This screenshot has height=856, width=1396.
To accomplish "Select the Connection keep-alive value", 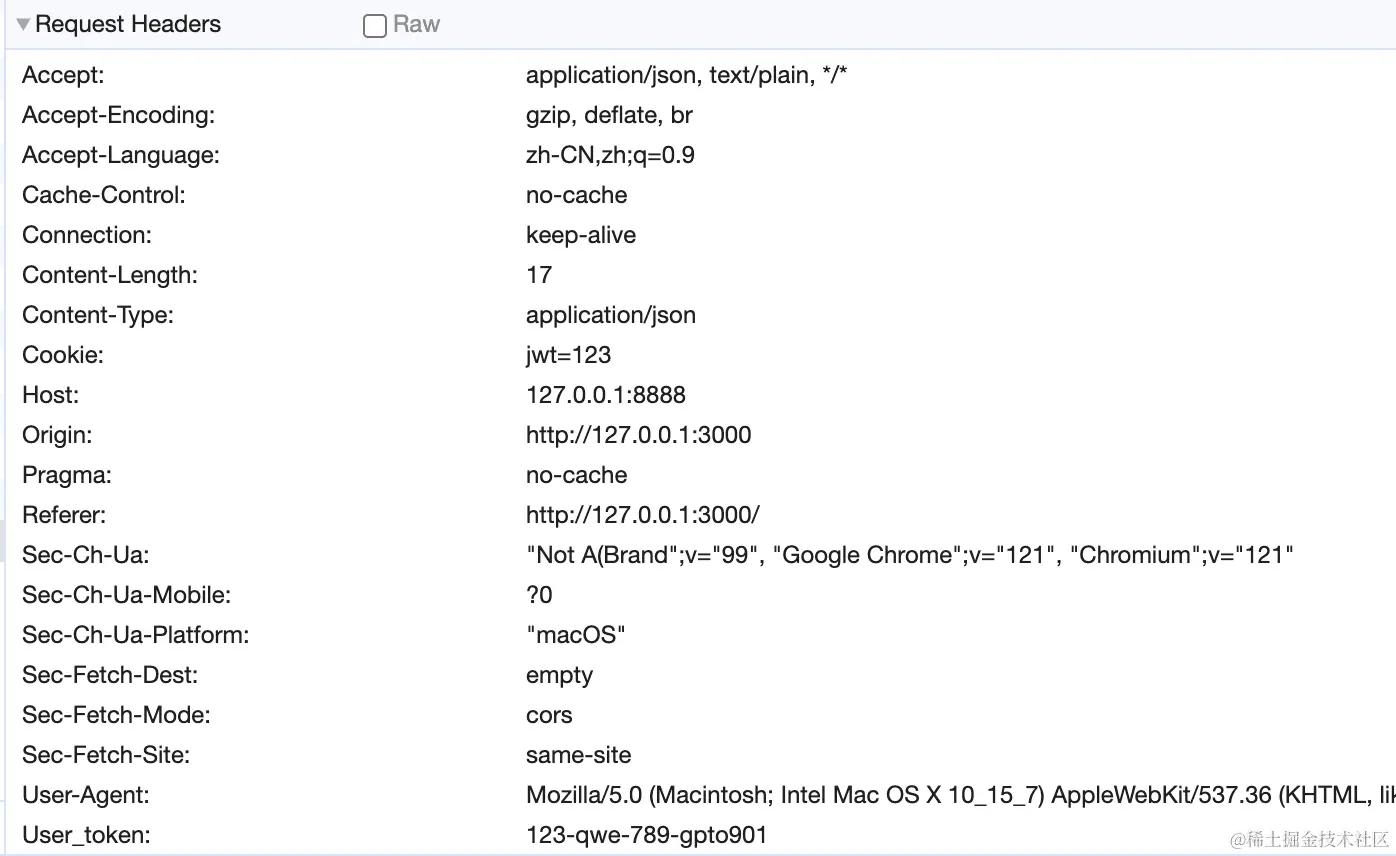I will [581, 235].
